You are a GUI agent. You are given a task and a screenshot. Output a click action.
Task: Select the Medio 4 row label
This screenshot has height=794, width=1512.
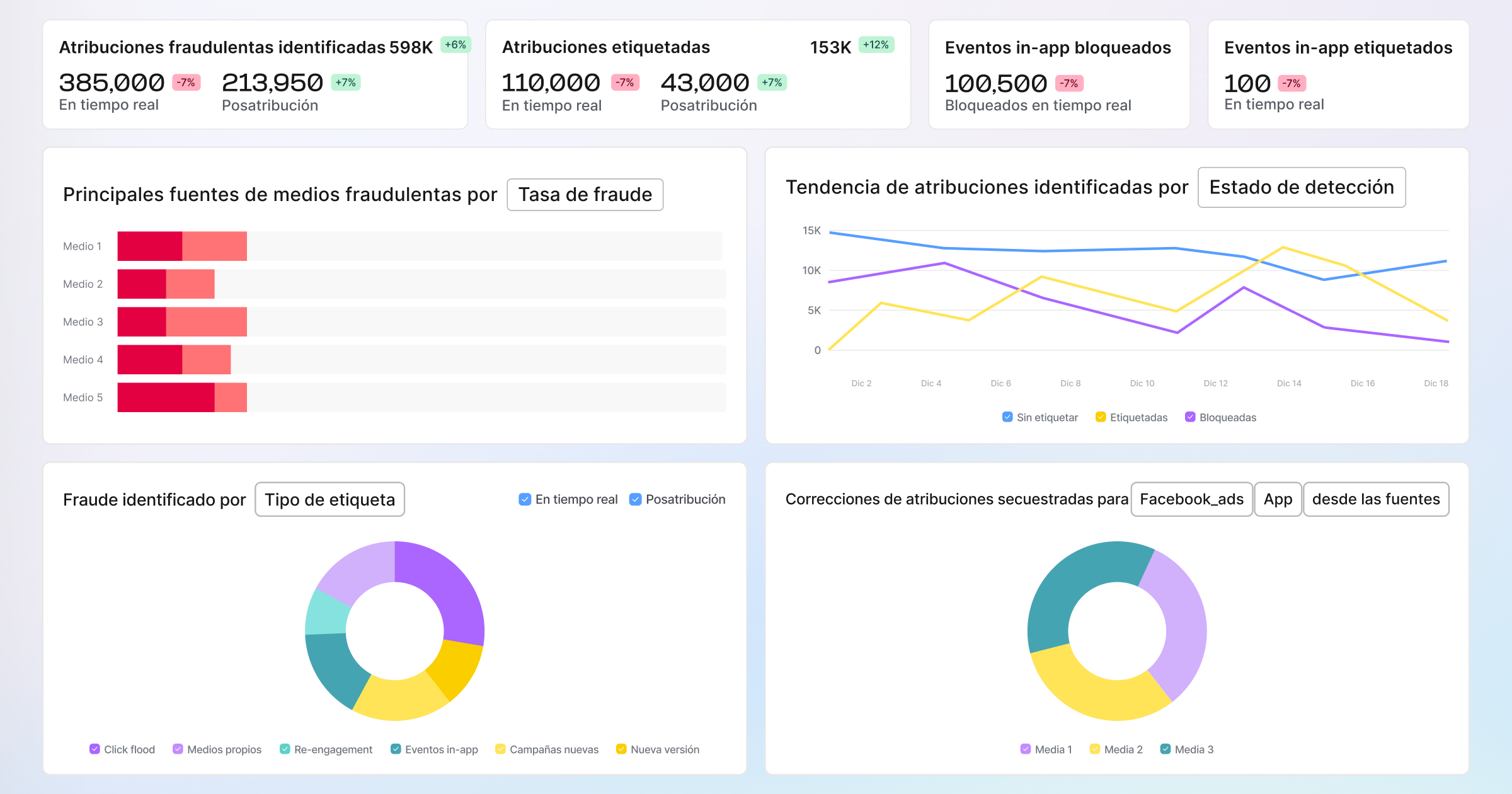tap(83, 360)
